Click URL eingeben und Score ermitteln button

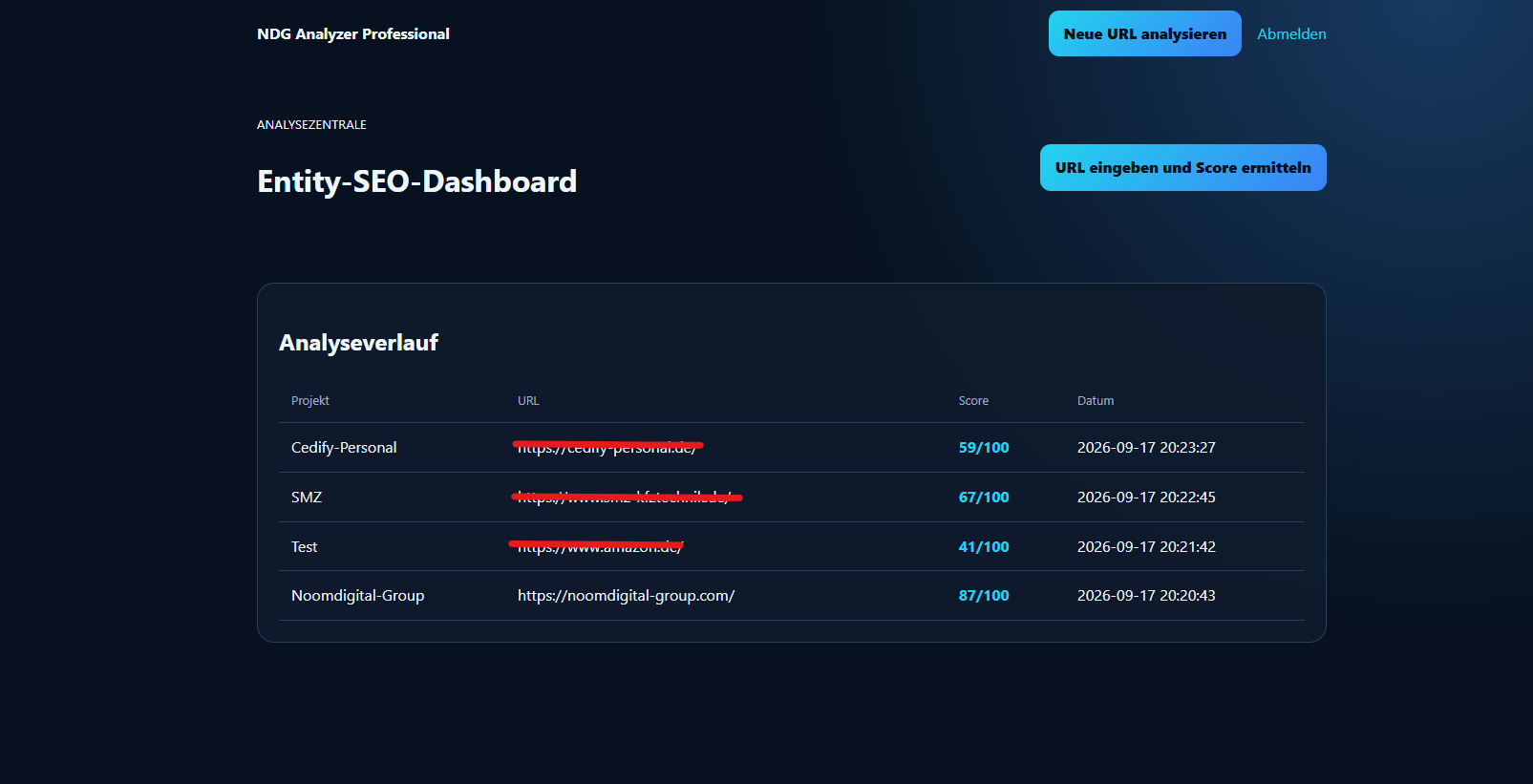[1182, 167]
